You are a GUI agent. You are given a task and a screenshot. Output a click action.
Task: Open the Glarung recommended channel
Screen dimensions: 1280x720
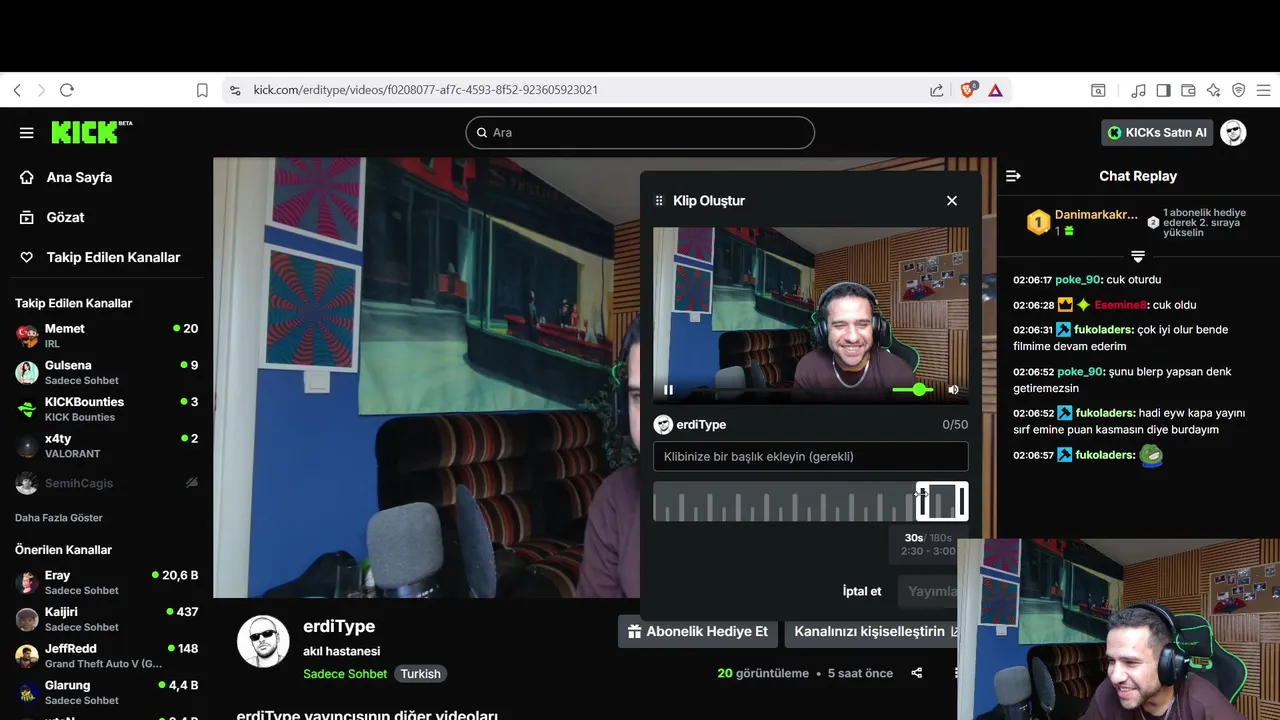[x=106, y=692]
